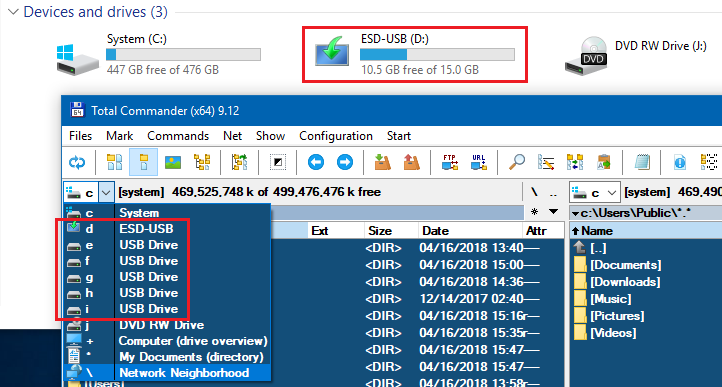Enable thumbnail view via picture icon
This screenshot has height=387, width=722.
[173, 162]
